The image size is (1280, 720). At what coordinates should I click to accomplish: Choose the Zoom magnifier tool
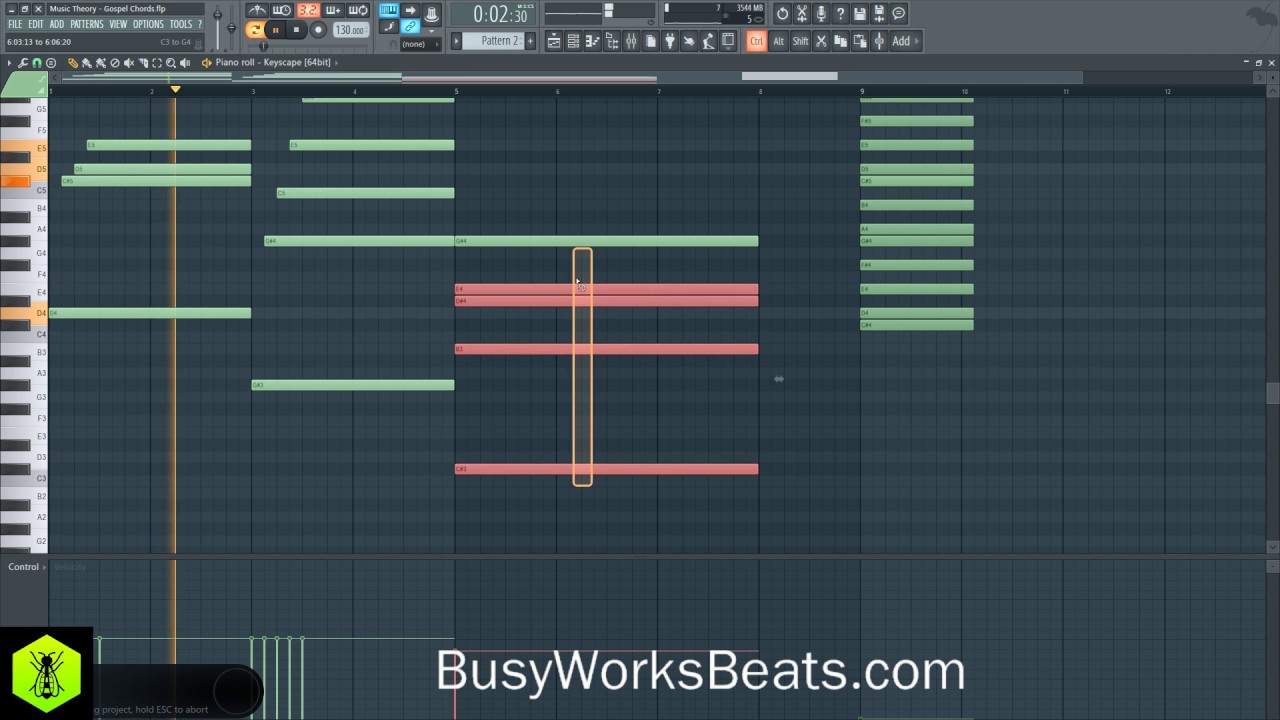(x=171, y=63)
